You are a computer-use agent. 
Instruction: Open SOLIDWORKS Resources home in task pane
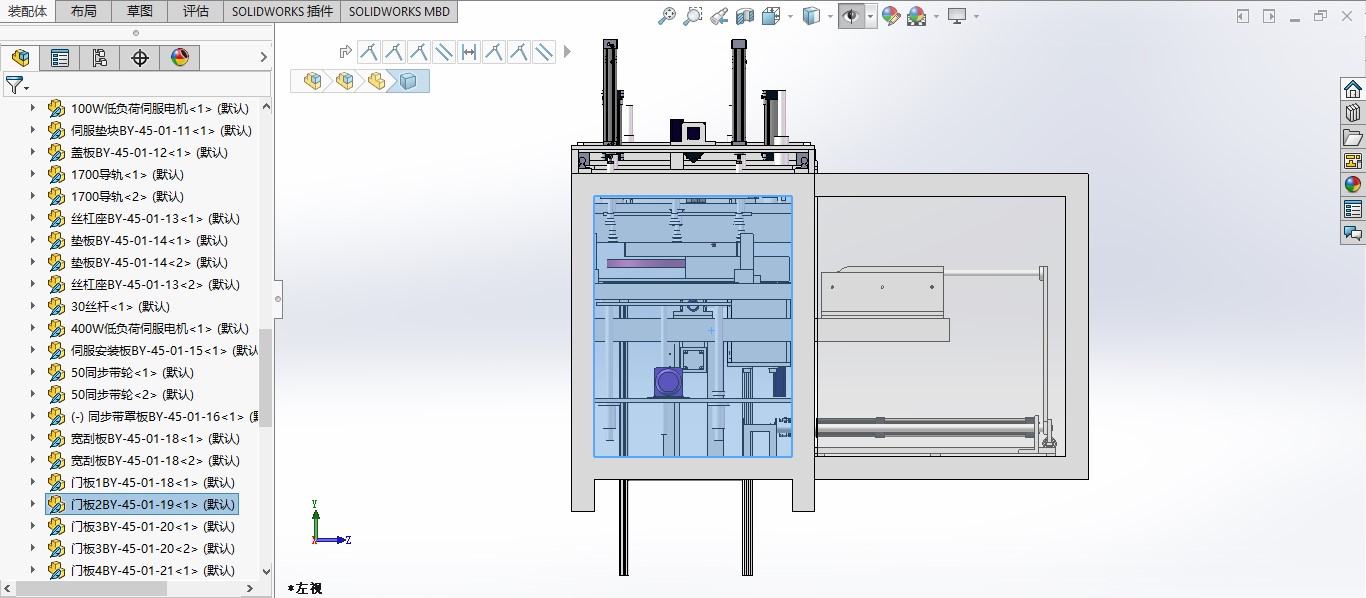(1353, 89)
